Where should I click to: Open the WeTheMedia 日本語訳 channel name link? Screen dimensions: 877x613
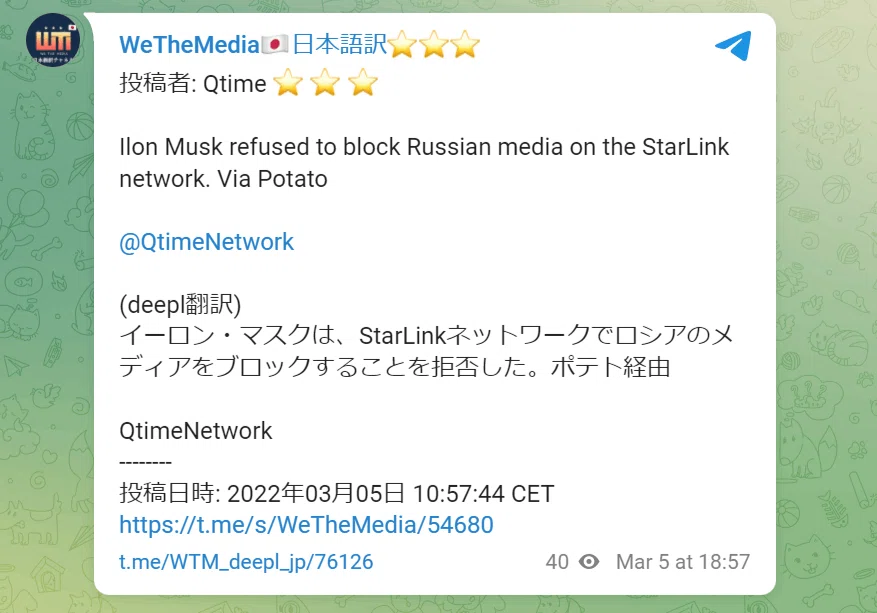300,45
